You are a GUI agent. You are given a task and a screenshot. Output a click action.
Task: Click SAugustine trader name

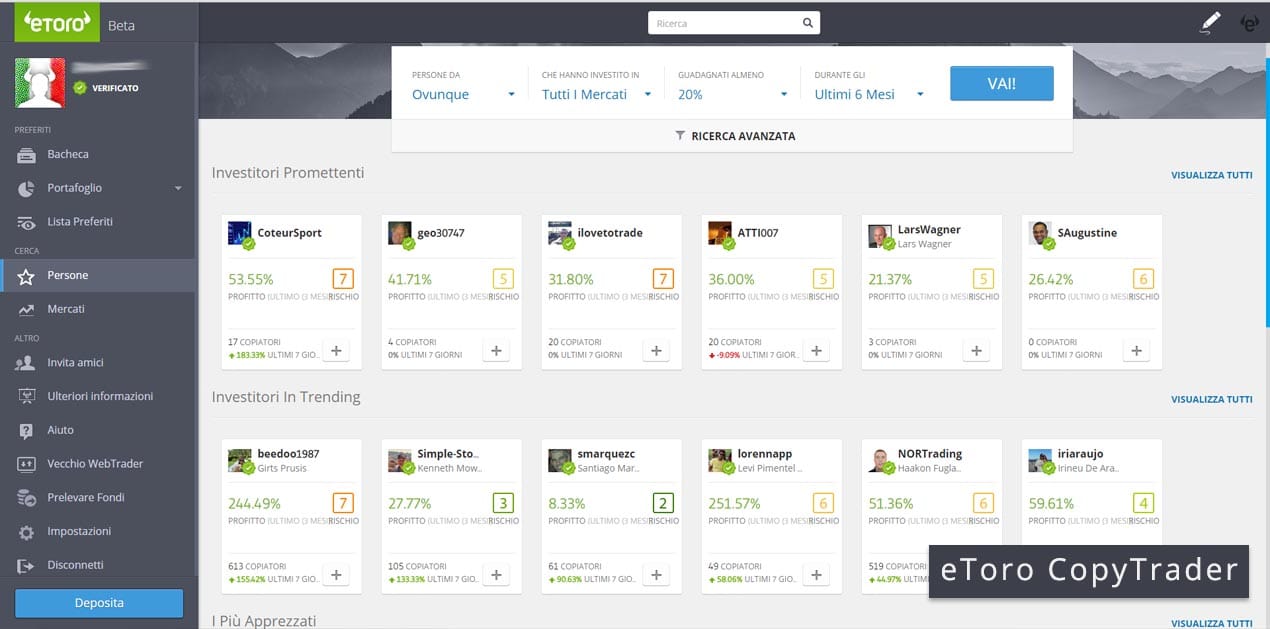[x=1087, y=233]
